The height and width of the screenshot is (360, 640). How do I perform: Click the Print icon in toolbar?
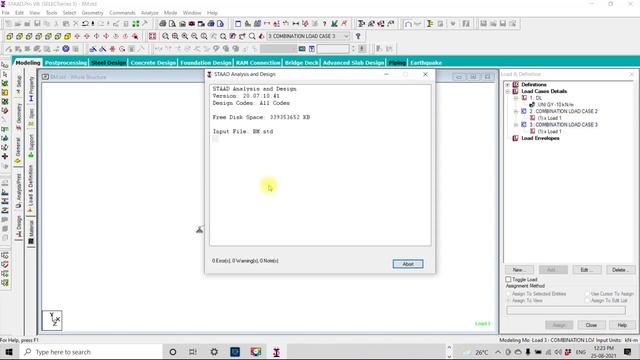tap(162, 24)
